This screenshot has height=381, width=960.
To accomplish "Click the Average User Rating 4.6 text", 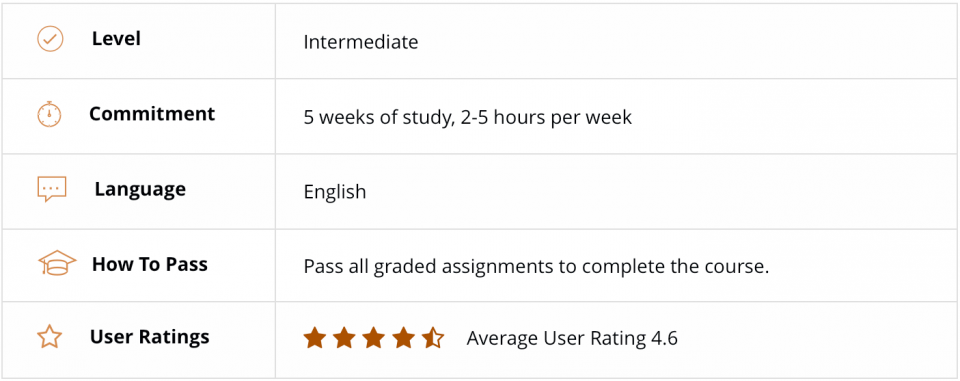I will (572, 338).
